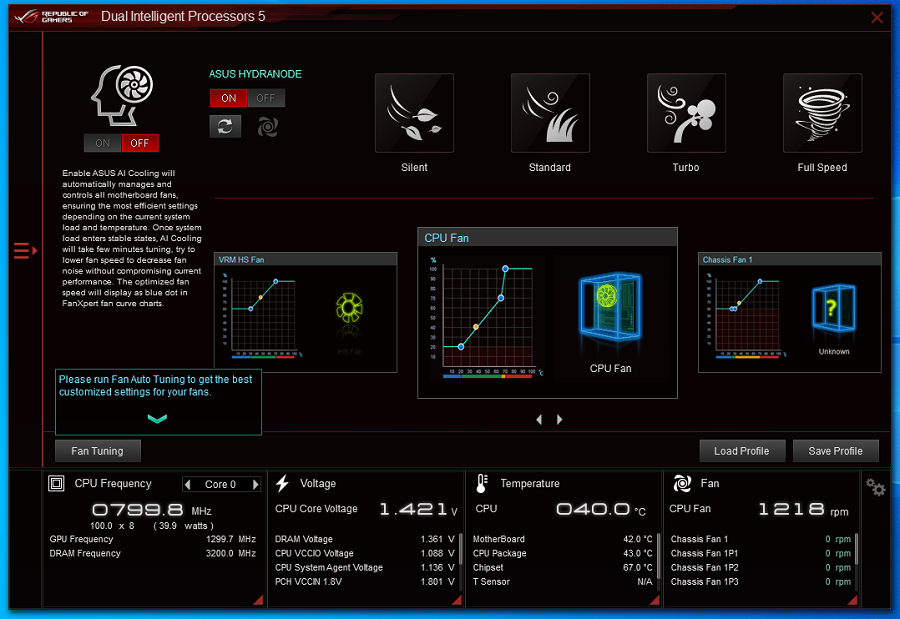The width and height of the screenshot is (900, 619).
Task: Collapse the Fan Auto Tuning notice chevron
Action: pos(157,419)
